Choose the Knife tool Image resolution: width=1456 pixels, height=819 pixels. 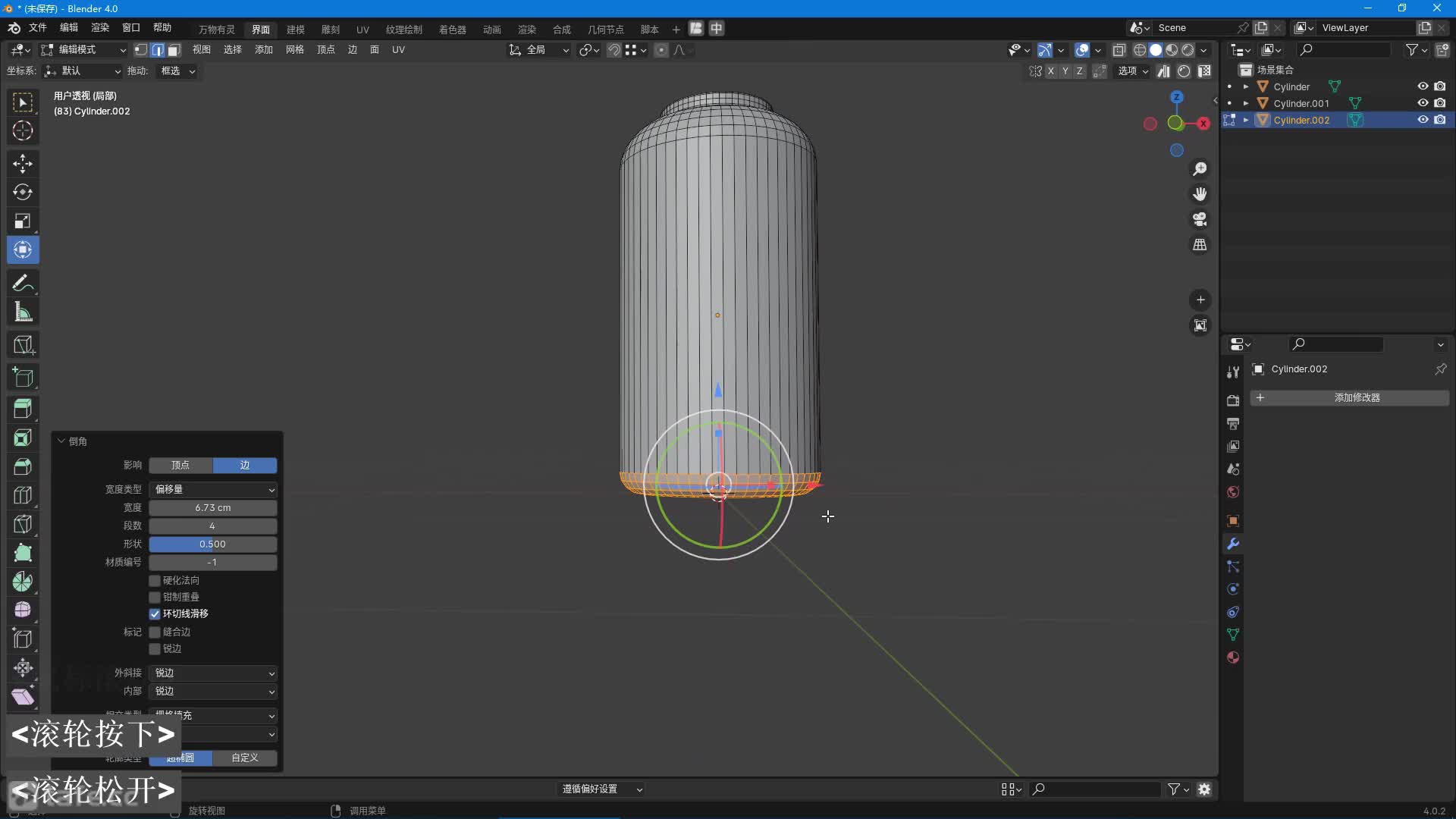[x=23, y=524]
